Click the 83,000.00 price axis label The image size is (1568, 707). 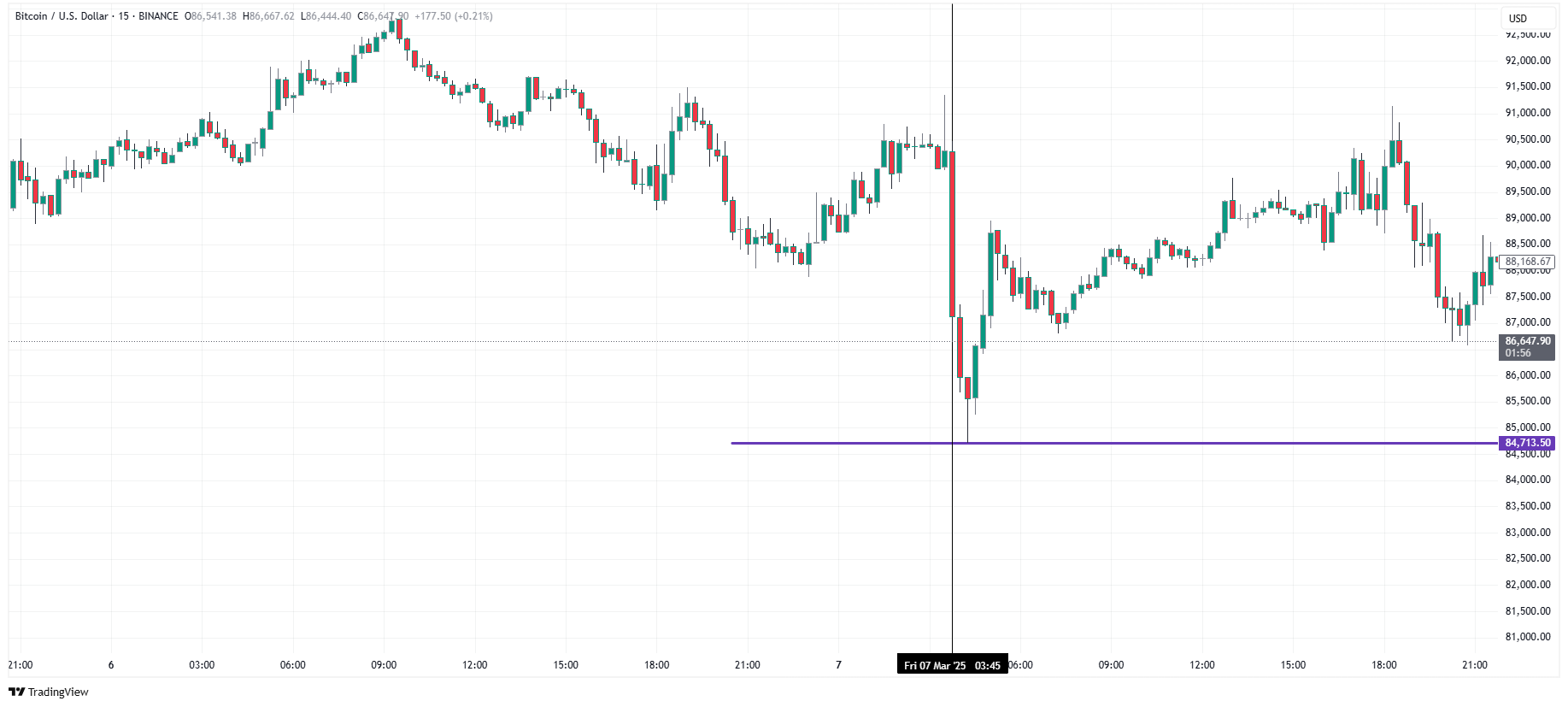pyautogui.click(x=1527, y=533)
